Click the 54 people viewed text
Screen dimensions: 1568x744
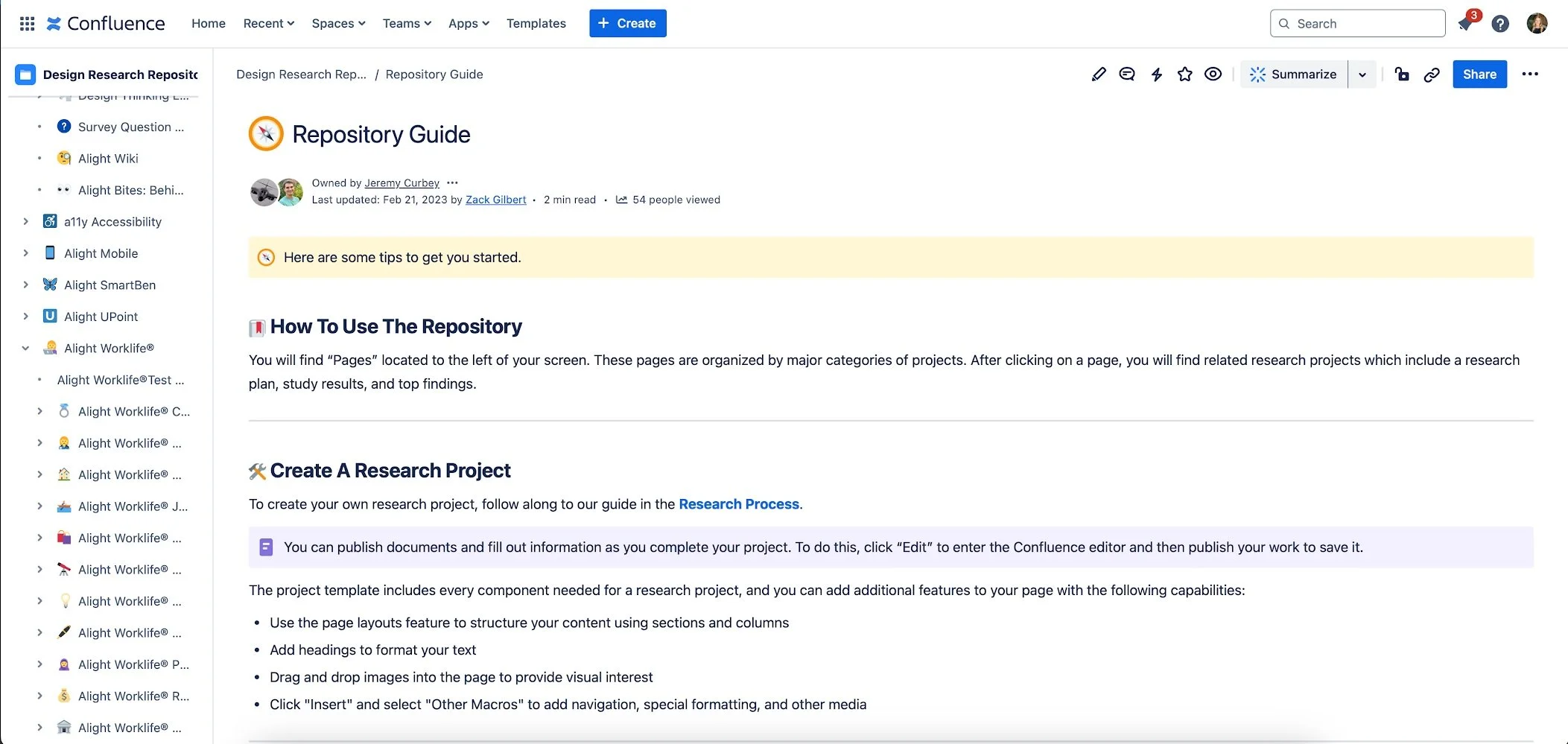[x=676, y=200]
